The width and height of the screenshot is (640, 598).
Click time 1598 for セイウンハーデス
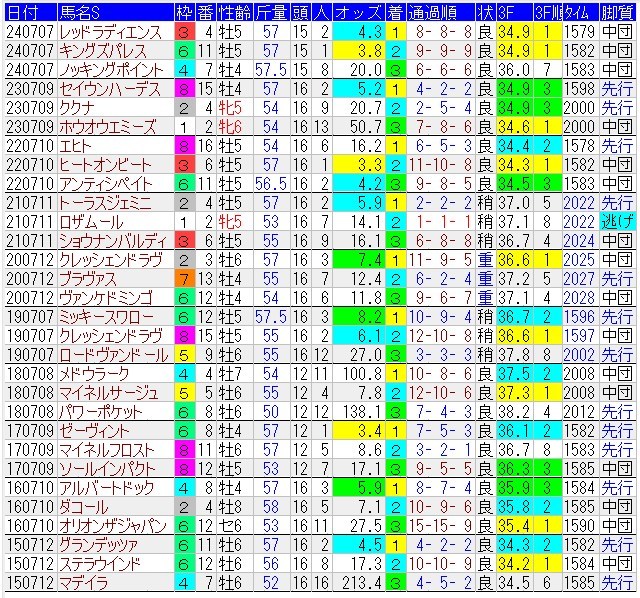click(x=579, y=89)
